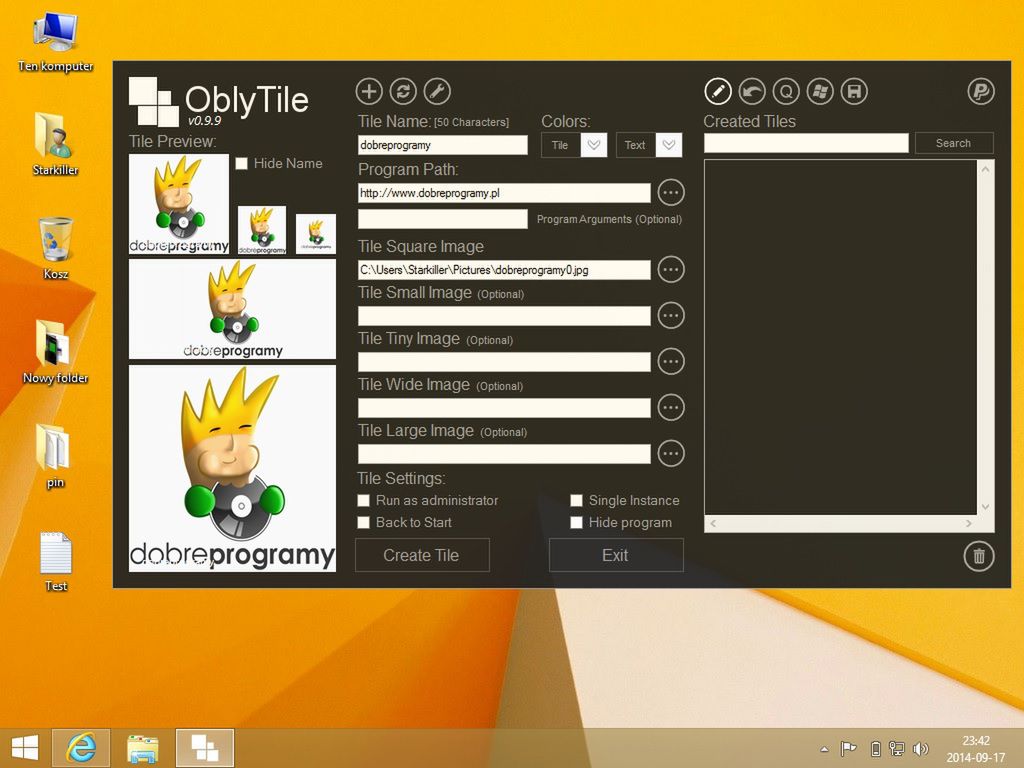Check Back to Start option
Screen dimensions: 1024x768
point(364,522)
